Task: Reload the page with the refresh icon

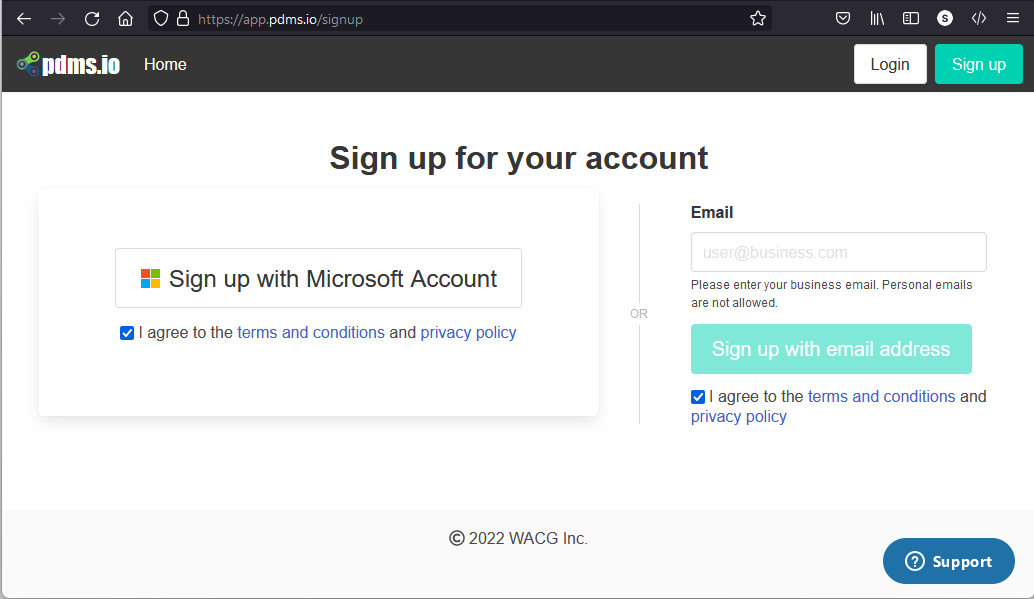Action: click(92, 19)
